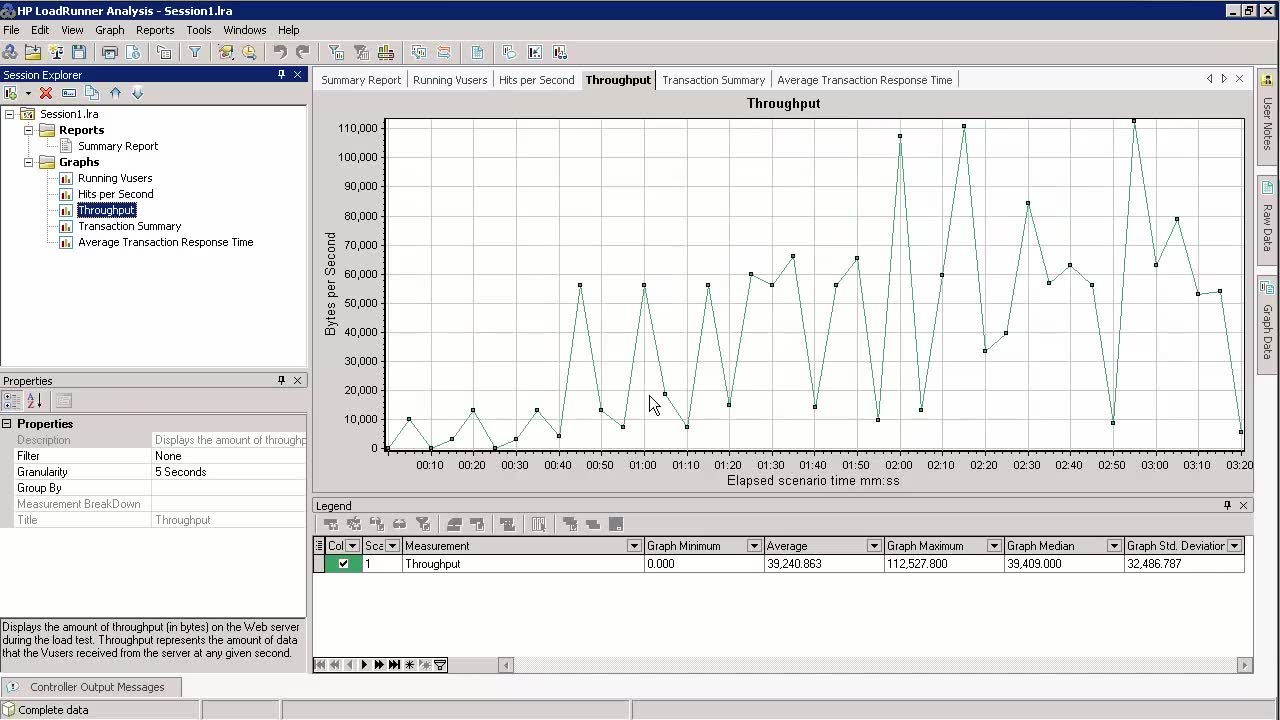1280x720 pixels.
Task: Click the Undo arrow in the toolbar
Action: pos(280,52)
